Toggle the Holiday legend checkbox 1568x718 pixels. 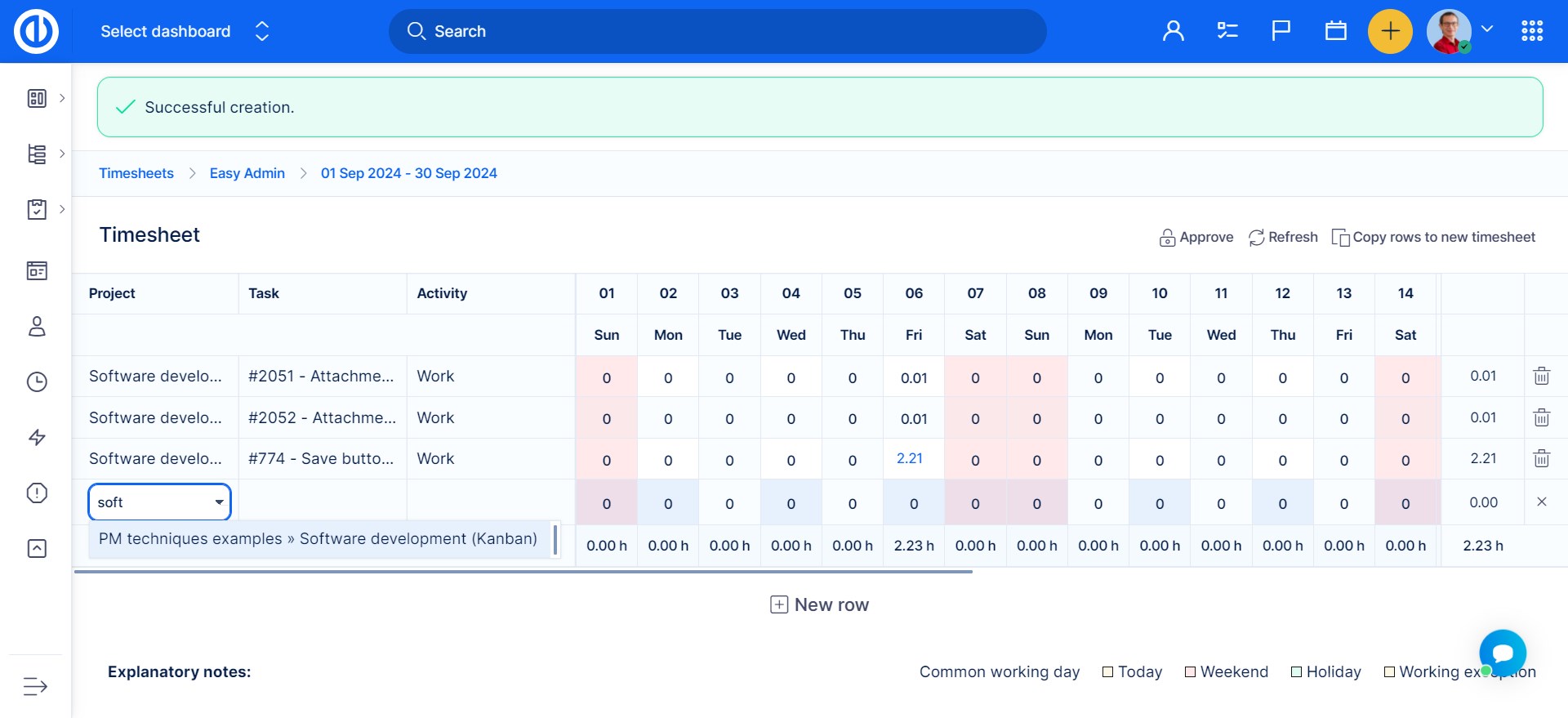tap(1296, 672)
